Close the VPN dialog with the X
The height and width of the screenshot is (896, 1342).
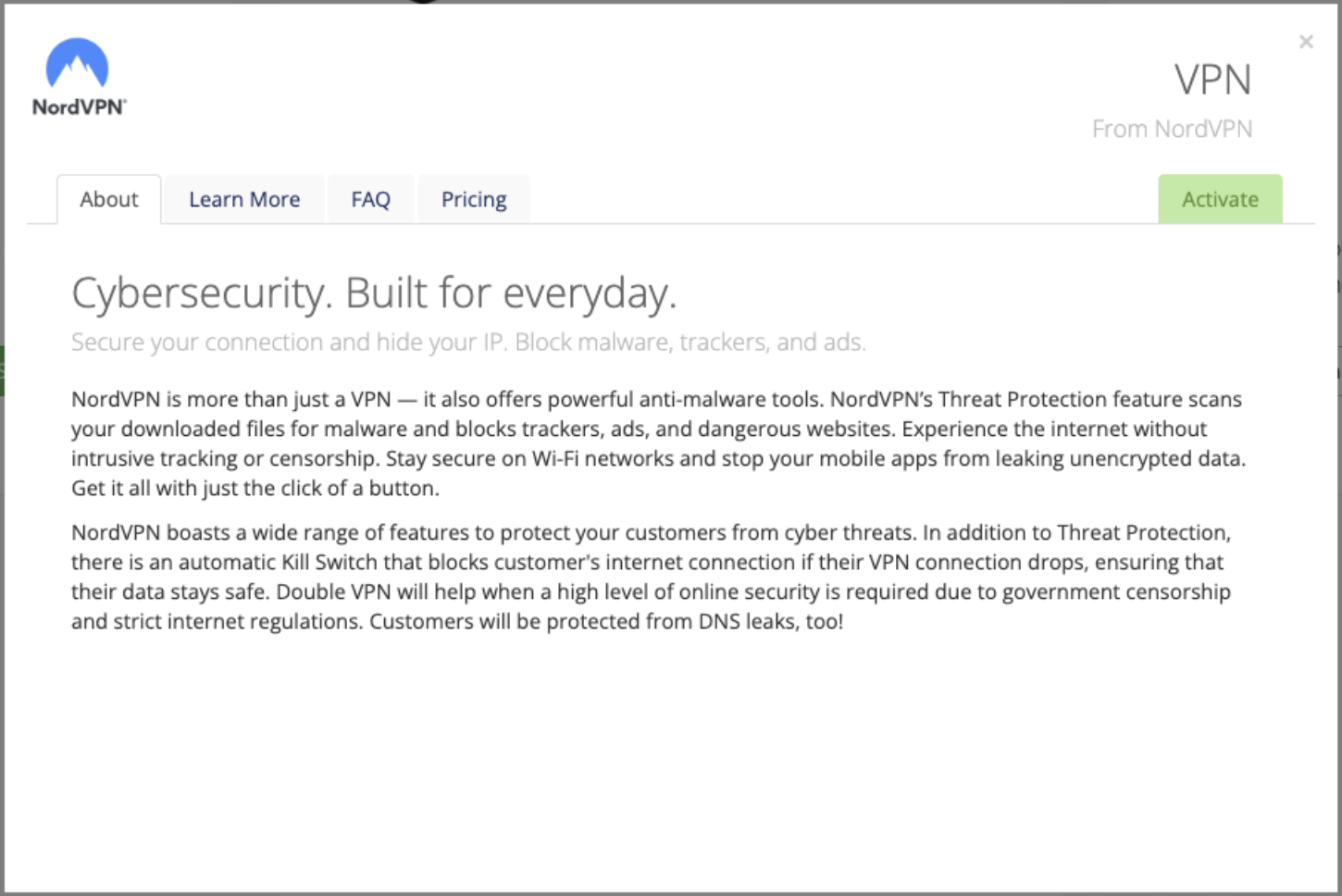click(1306, 42)
